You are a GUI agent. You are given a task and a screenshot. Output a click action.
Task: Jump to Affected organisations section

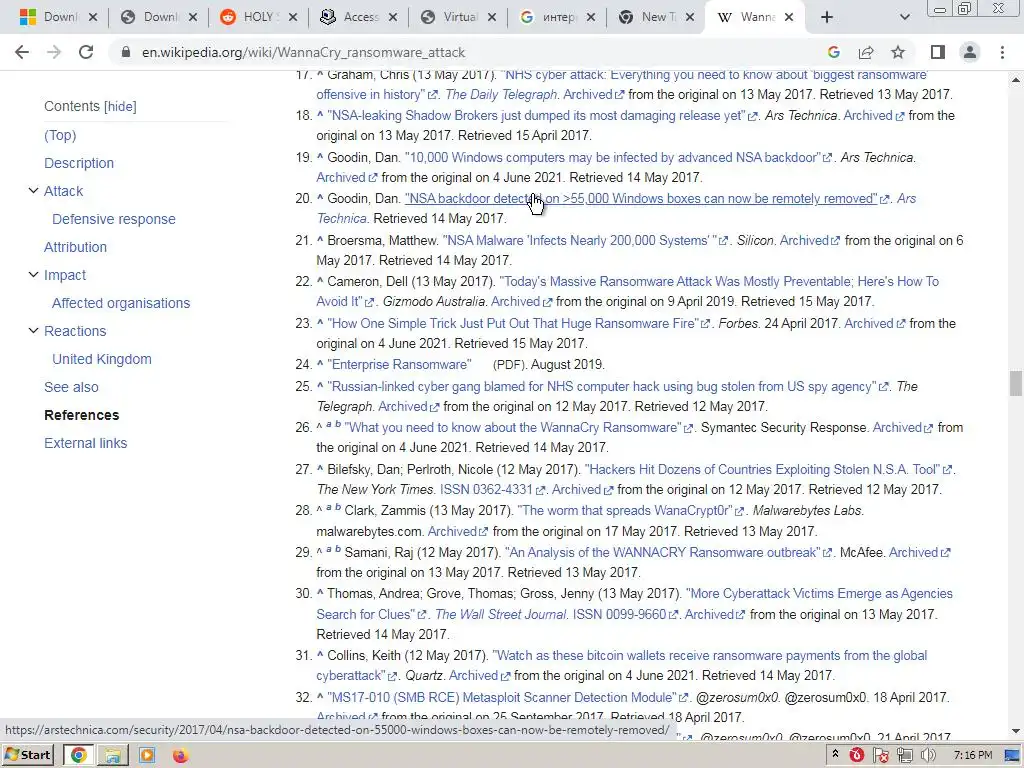pos(121,303)
